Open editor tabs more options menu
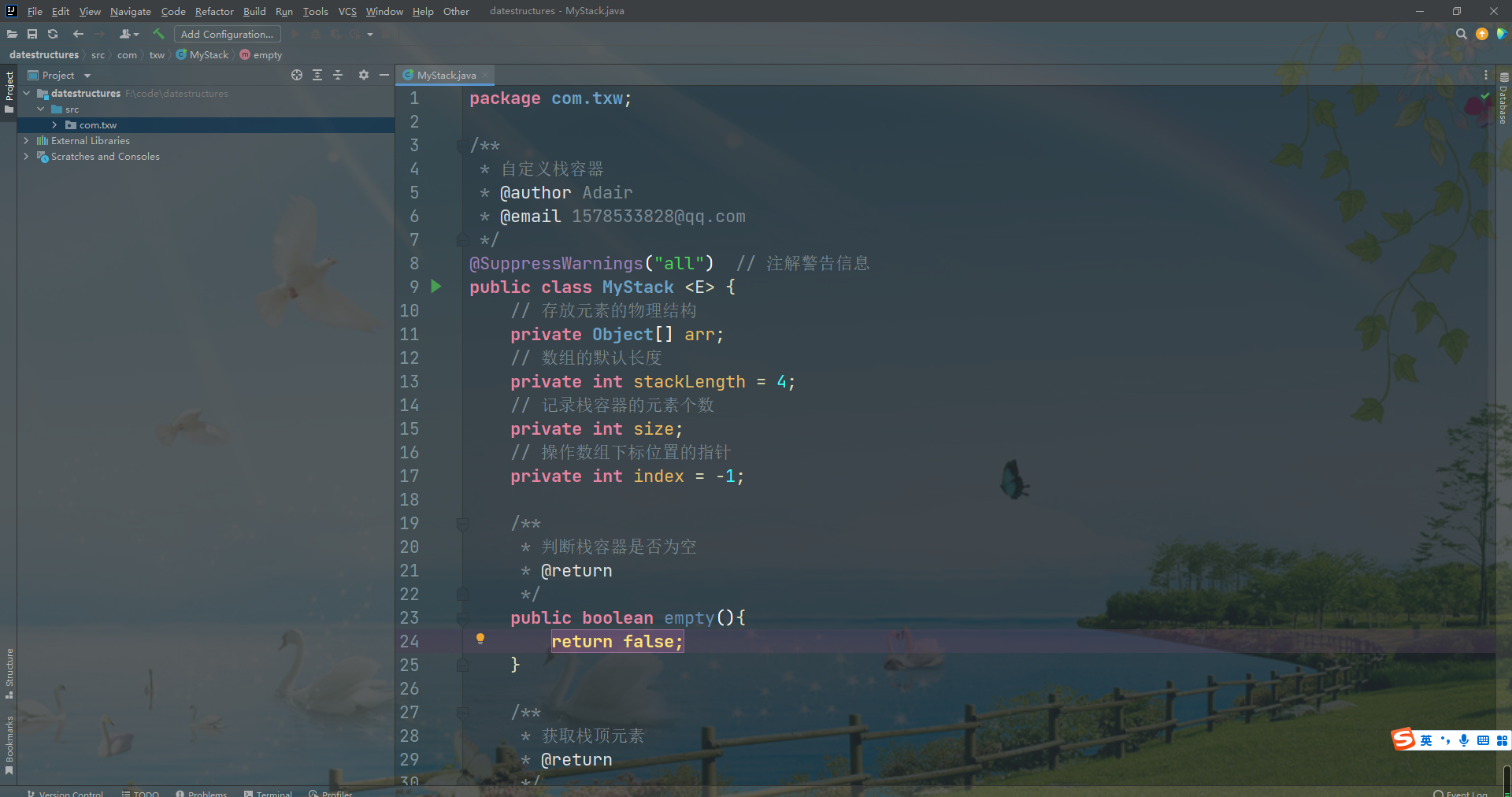Screen dimensions: 1512x797 pos(1486,75)
